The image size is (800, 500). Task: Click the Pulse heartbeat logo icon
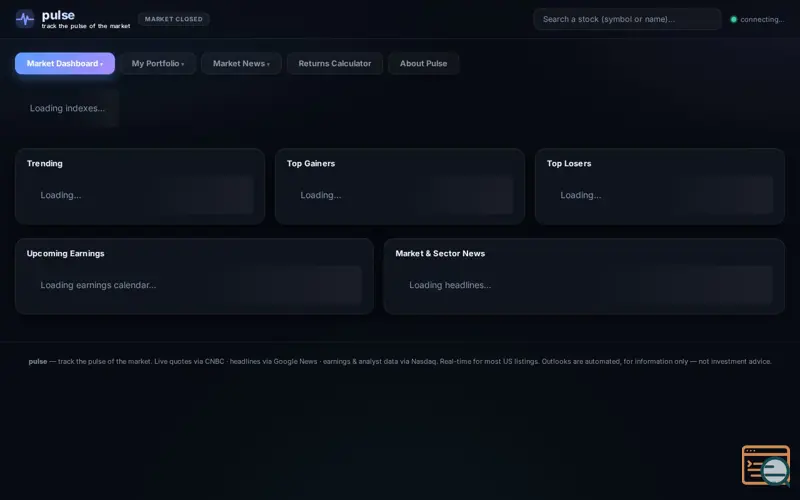pos(24,19)
